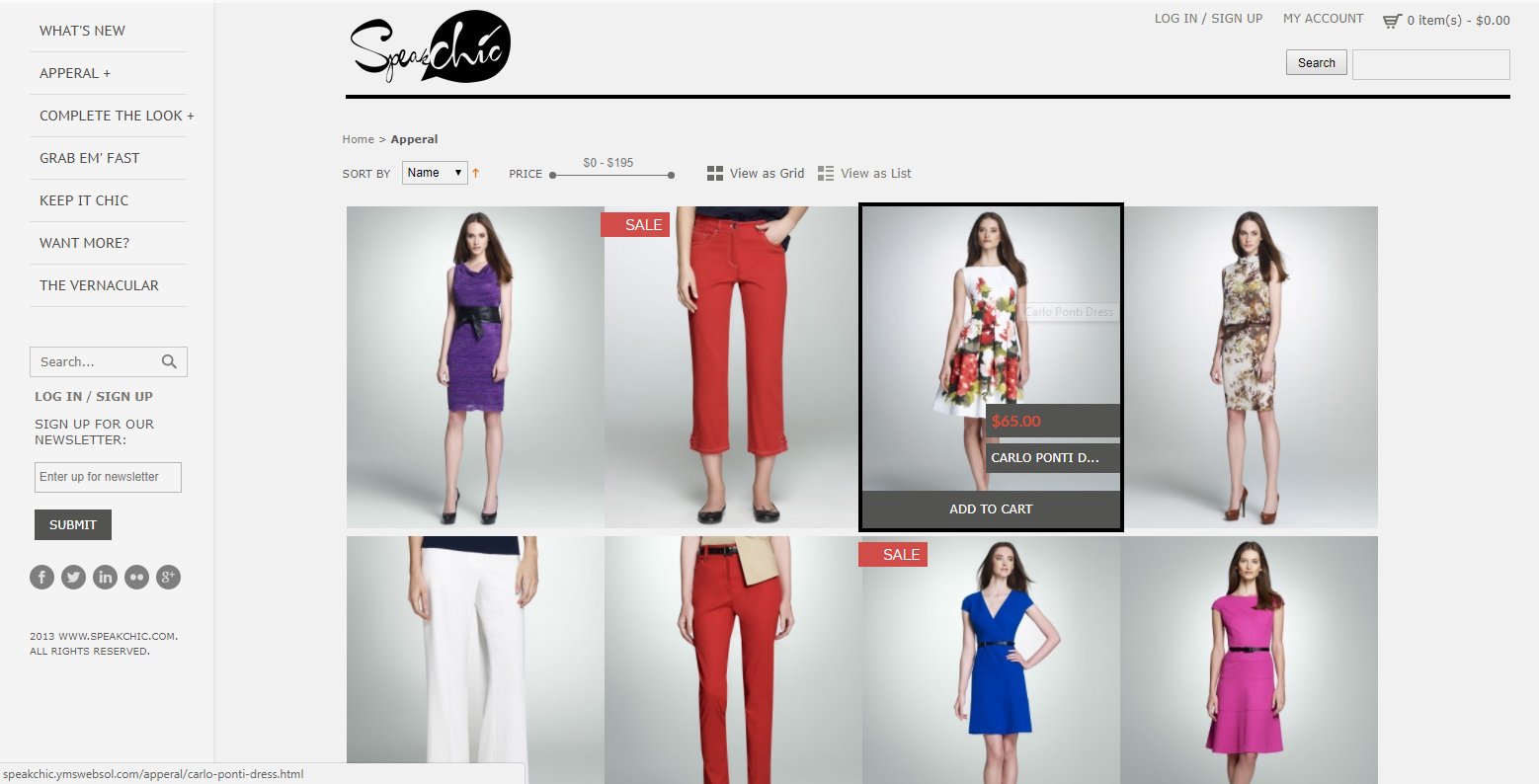Expand the APPERAL + menu
Screen dimensions: 1539x784
tap(75, 73)
